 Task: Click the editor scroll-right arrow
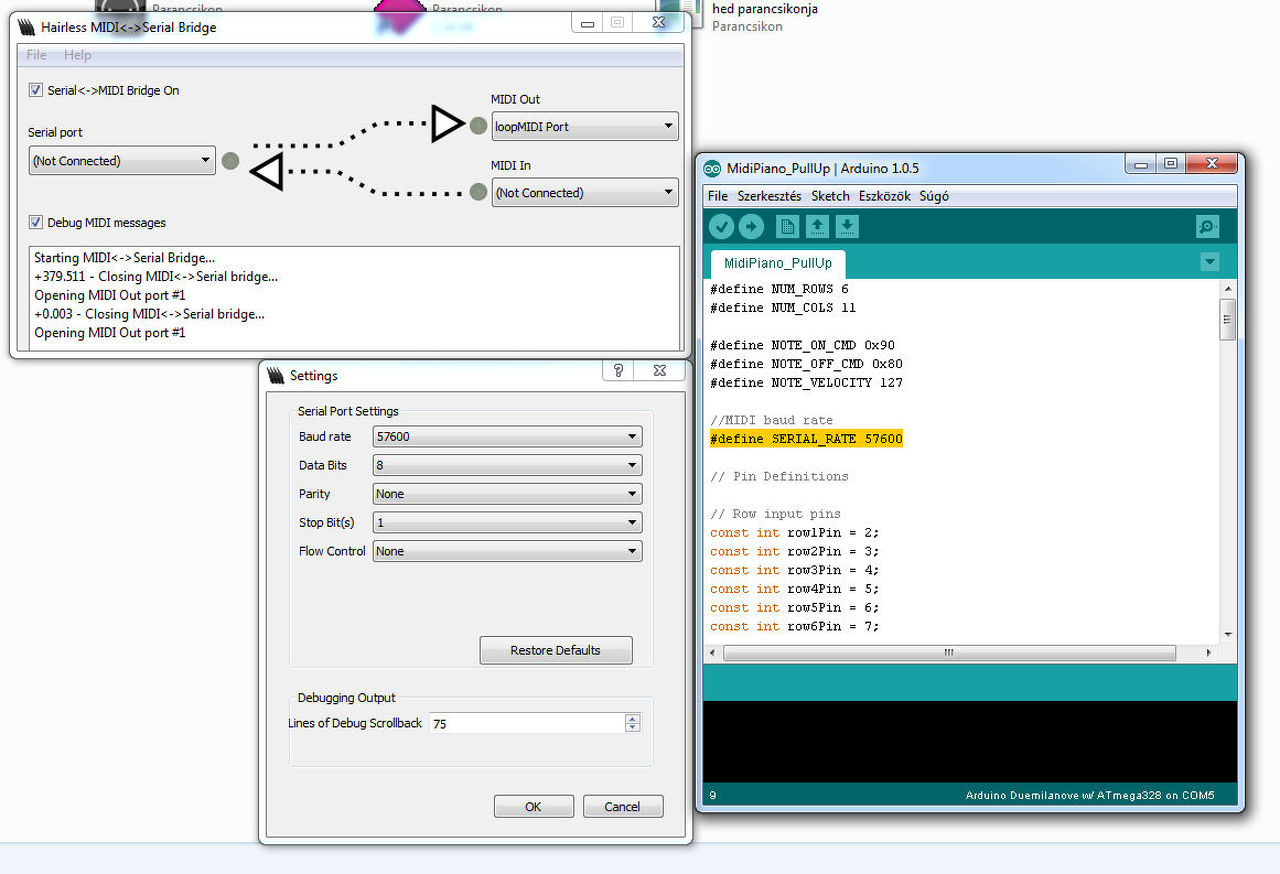1208,653
